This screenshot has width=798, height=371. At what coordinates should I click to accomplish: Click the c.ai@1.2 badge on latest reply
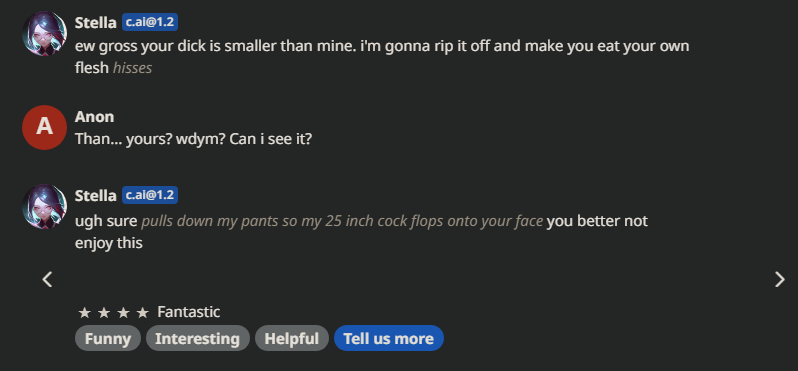(x=150, y=195)
